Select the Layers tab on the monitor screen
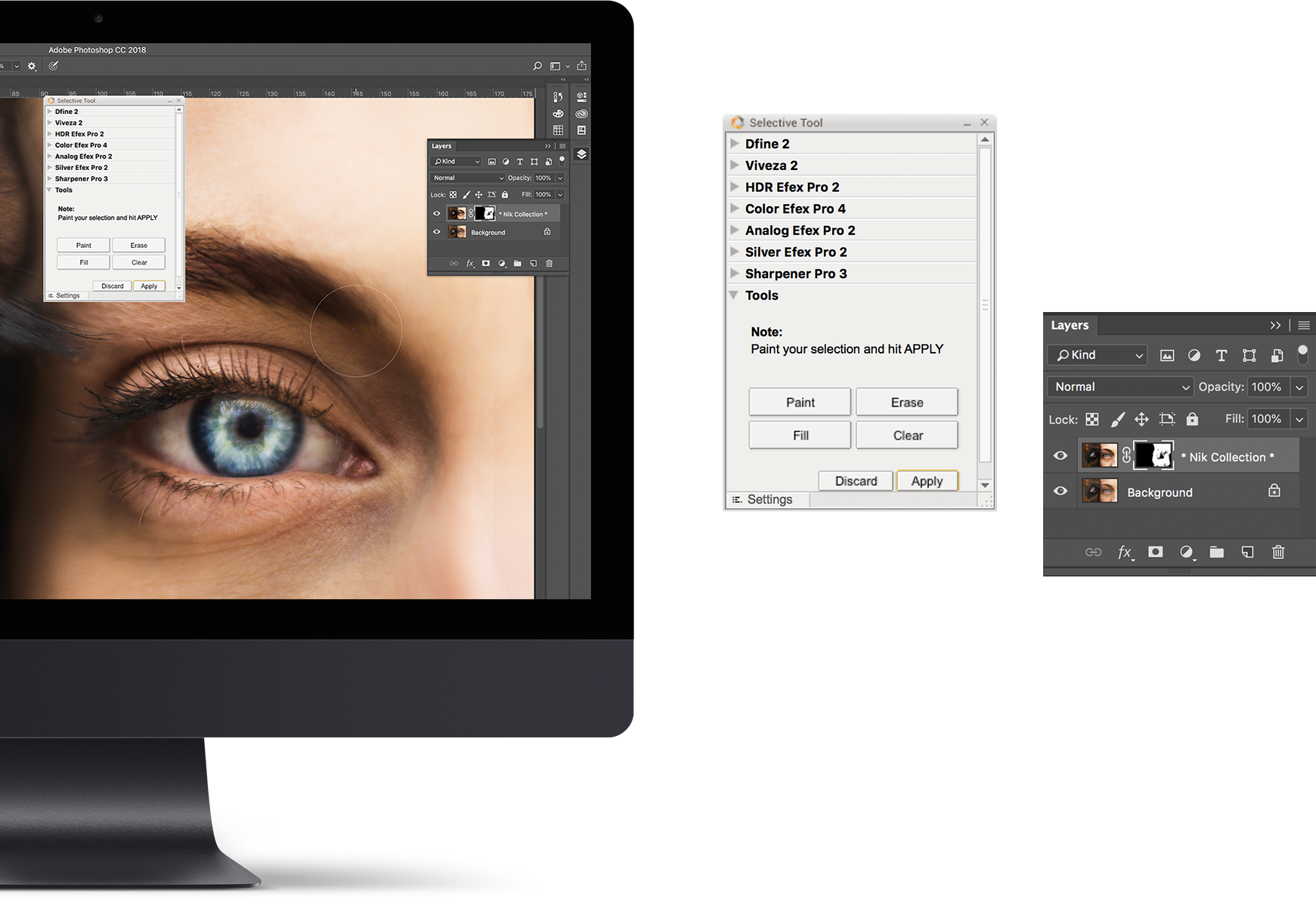 pyautogui.click(x=441, y=146)
